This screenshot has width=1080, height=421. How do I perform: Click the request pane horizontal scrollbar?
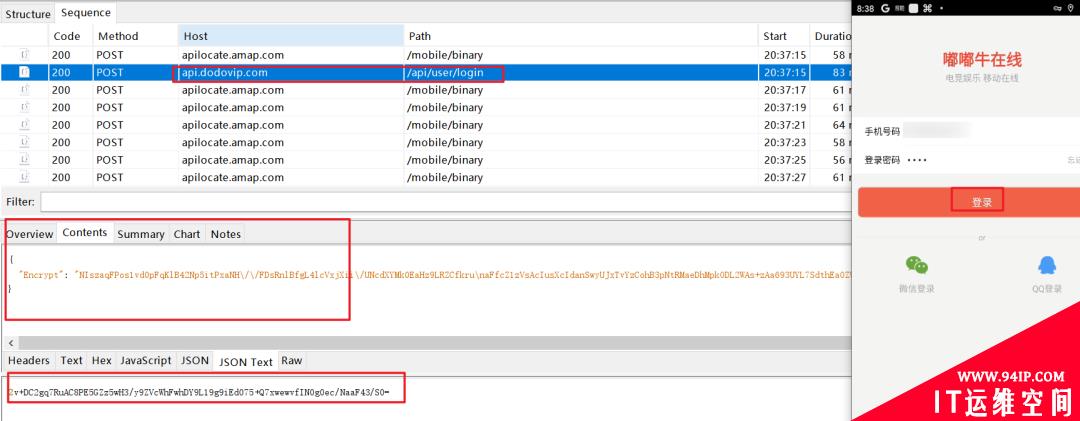point(435,342)
